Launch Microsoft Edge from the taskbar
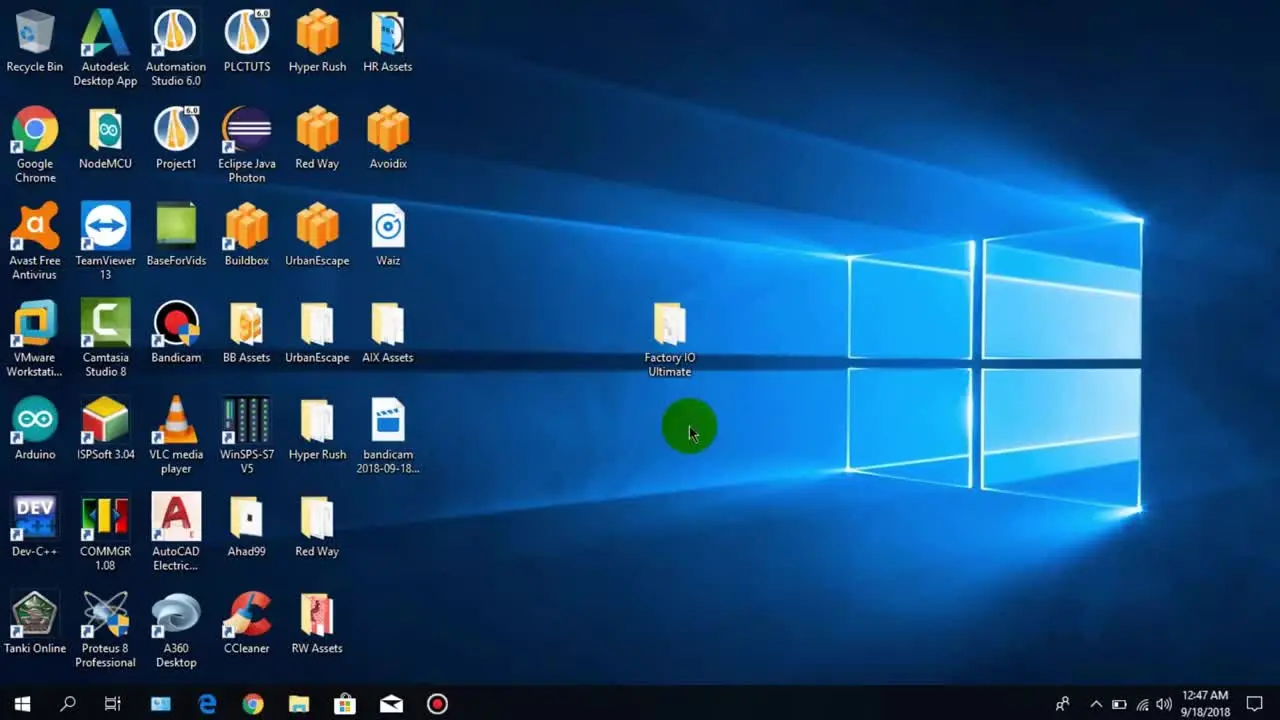Screen dimensions: 1280x720 click(207, 704)
